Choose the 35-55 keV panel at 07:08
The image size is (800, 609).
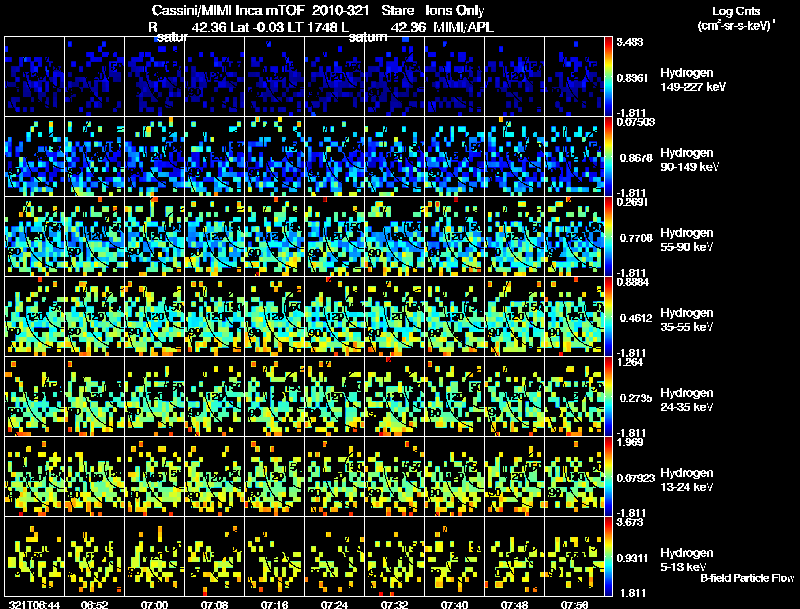pos(215,317)
